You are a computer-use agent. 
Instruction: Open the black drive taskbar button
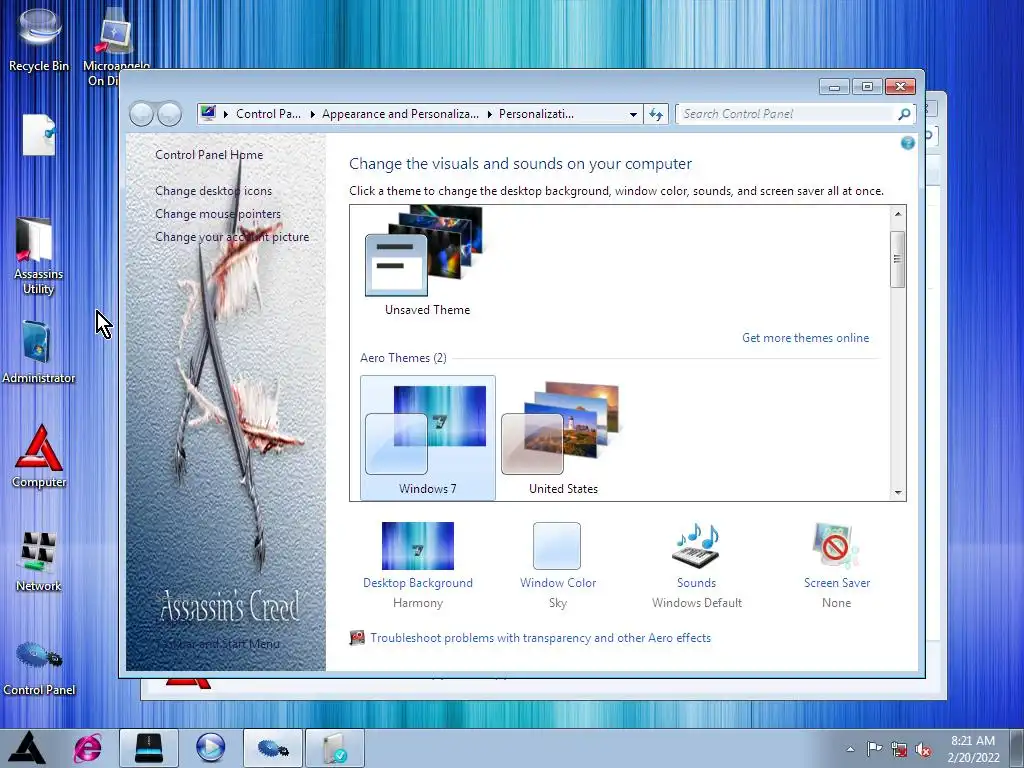coord(149,748)
